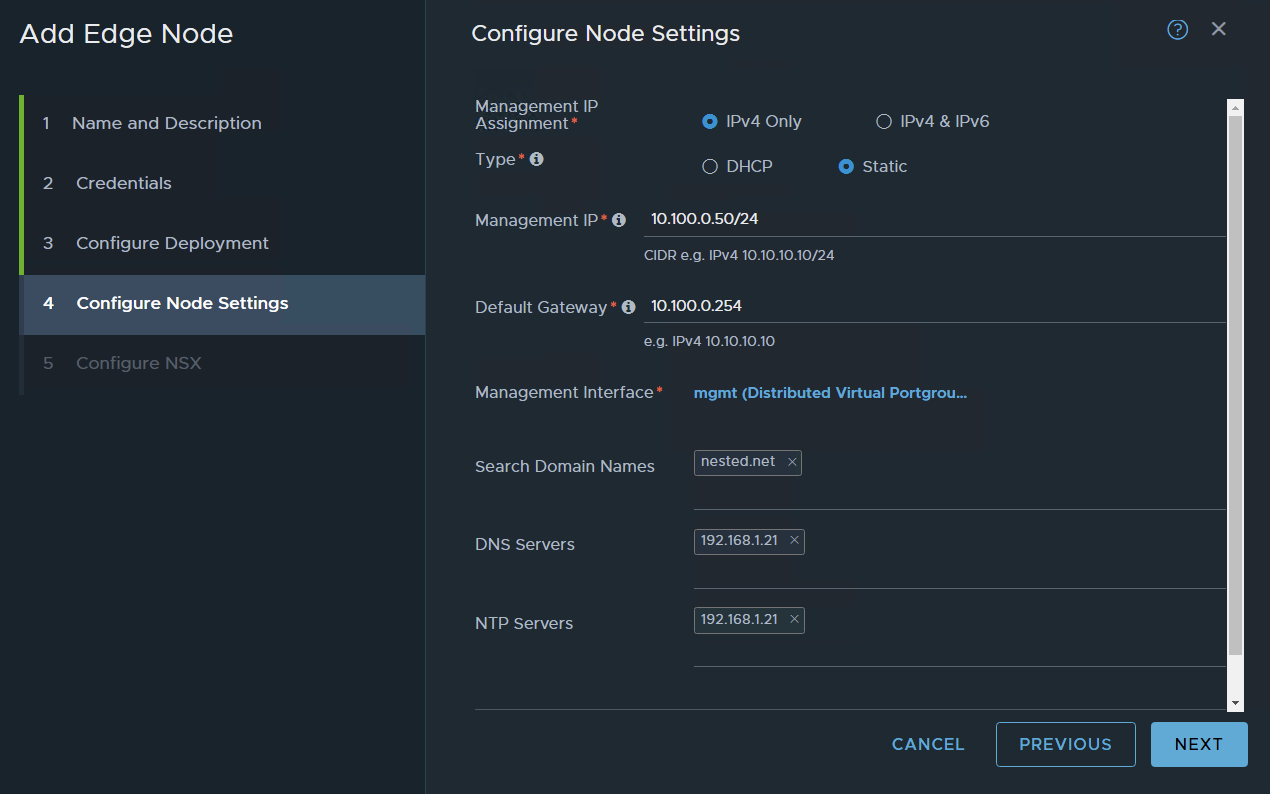The height and width of the screenshot is (794, 1270).
Task: Switch management IP type to DHCP
Action: coord(710,166)
